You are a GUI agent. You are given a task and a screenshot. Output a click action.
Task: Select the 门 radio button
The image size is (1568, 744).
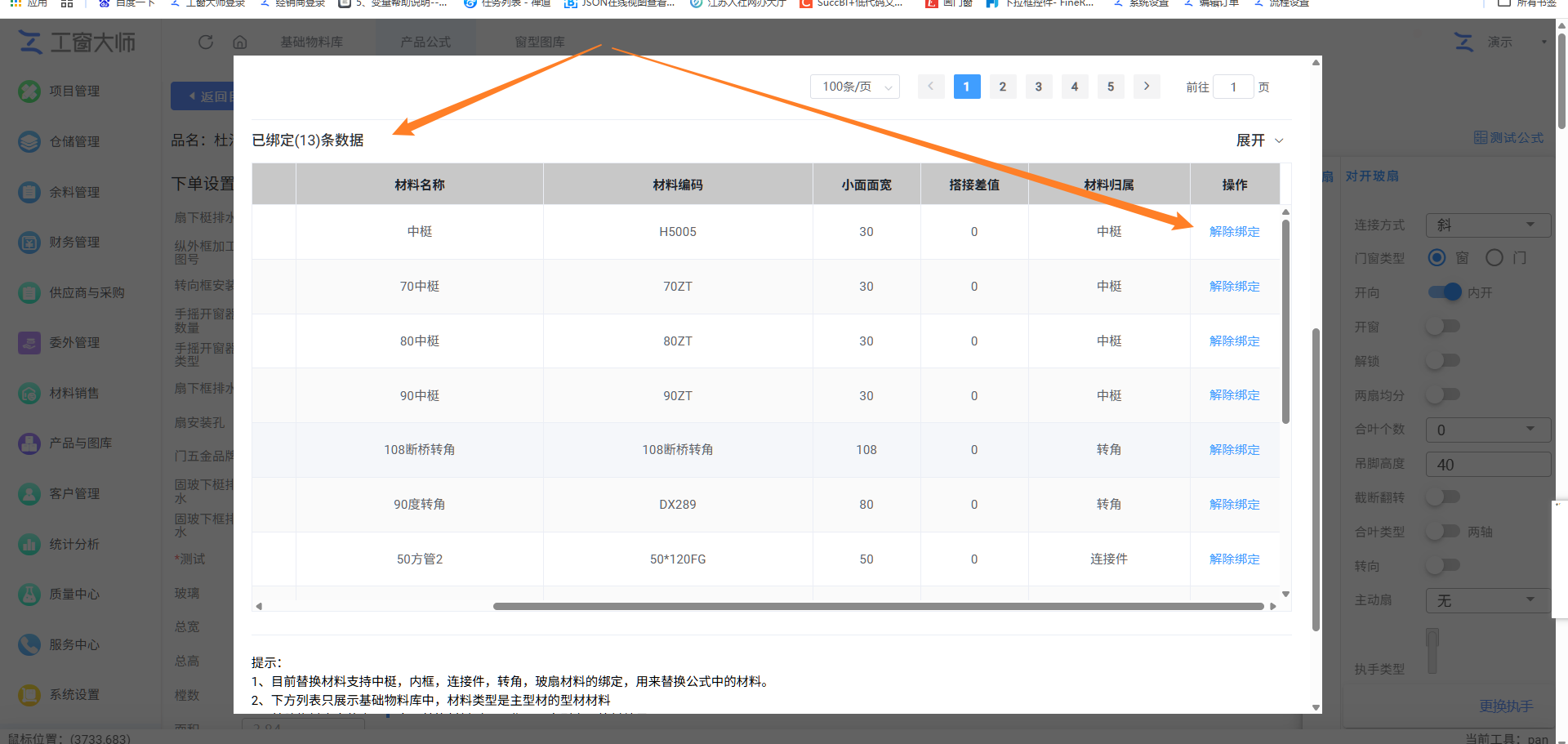click(x=1494, y=258)
